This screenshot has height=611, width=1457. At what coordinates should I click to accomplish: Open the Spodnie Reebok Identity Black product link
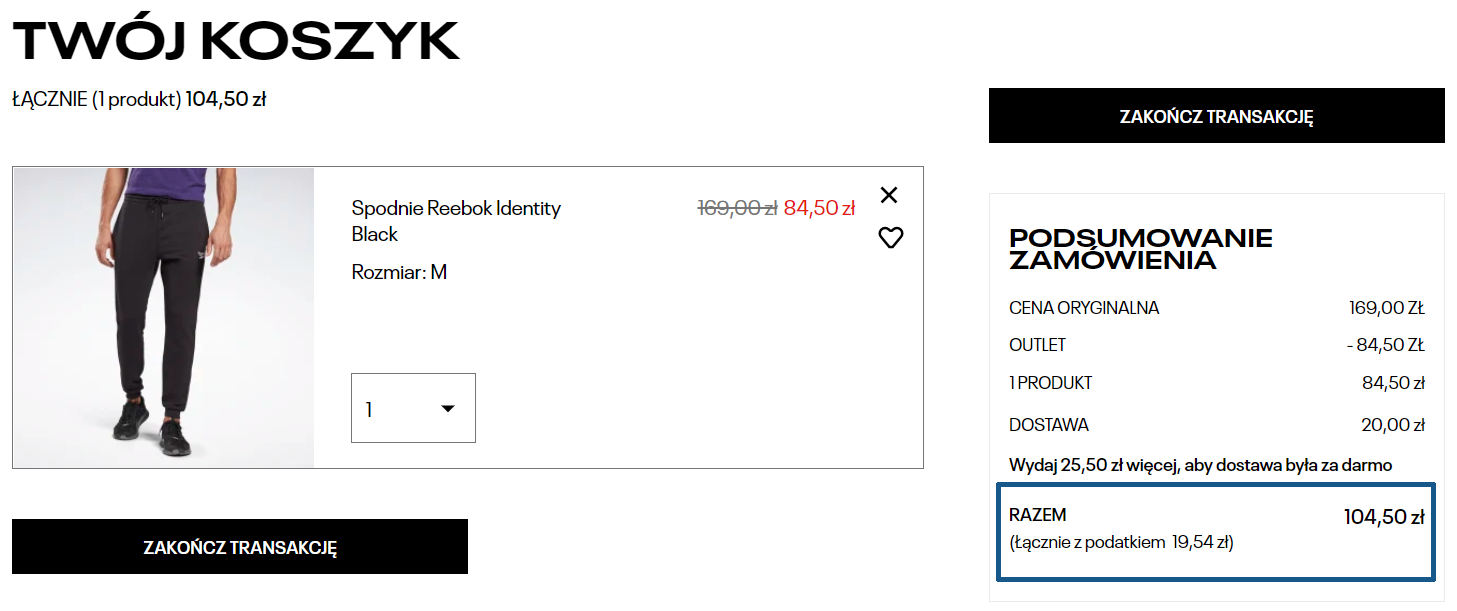(456, 221)
